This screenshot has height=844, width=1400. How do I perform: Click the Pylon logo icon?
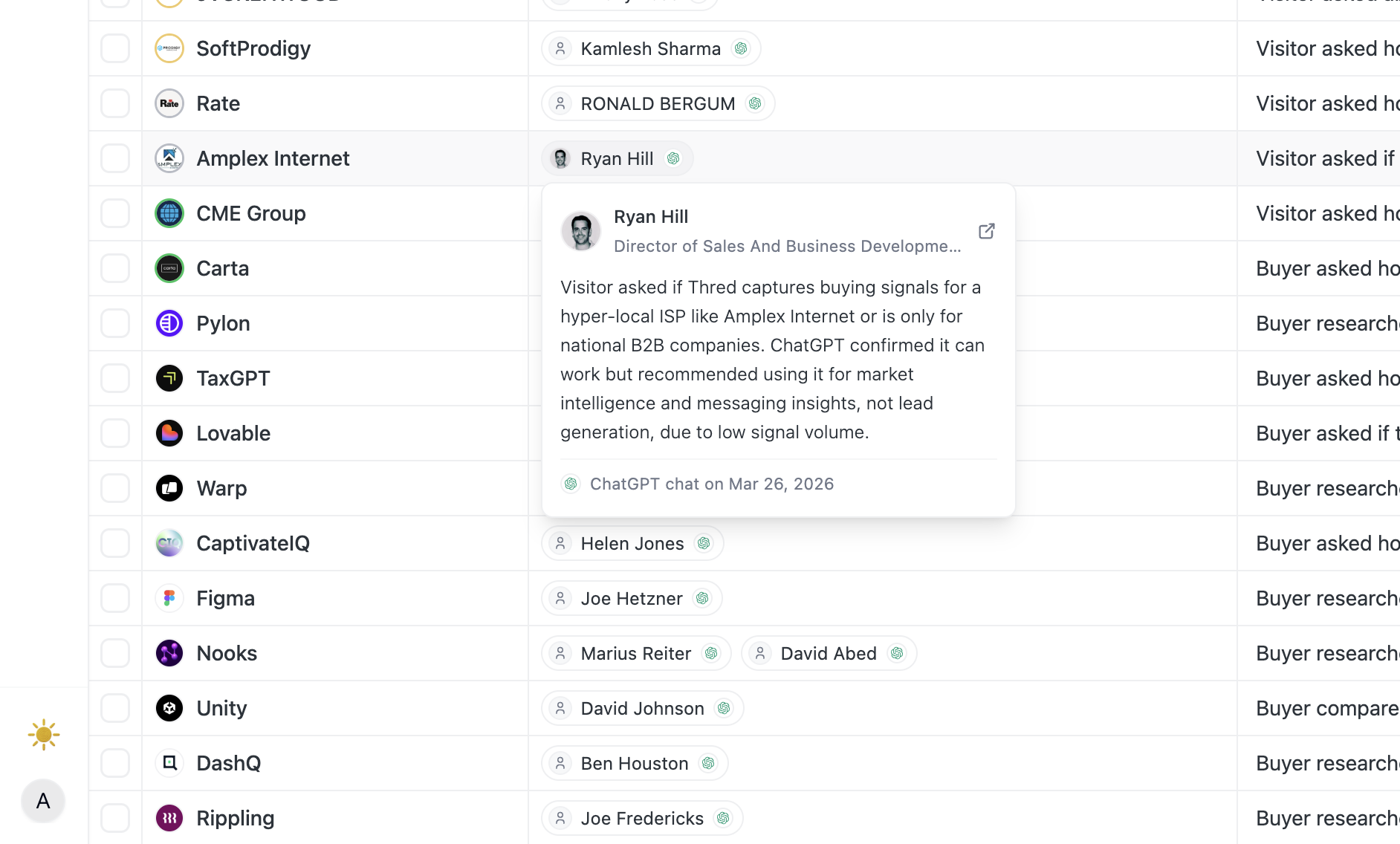(169, 323)
